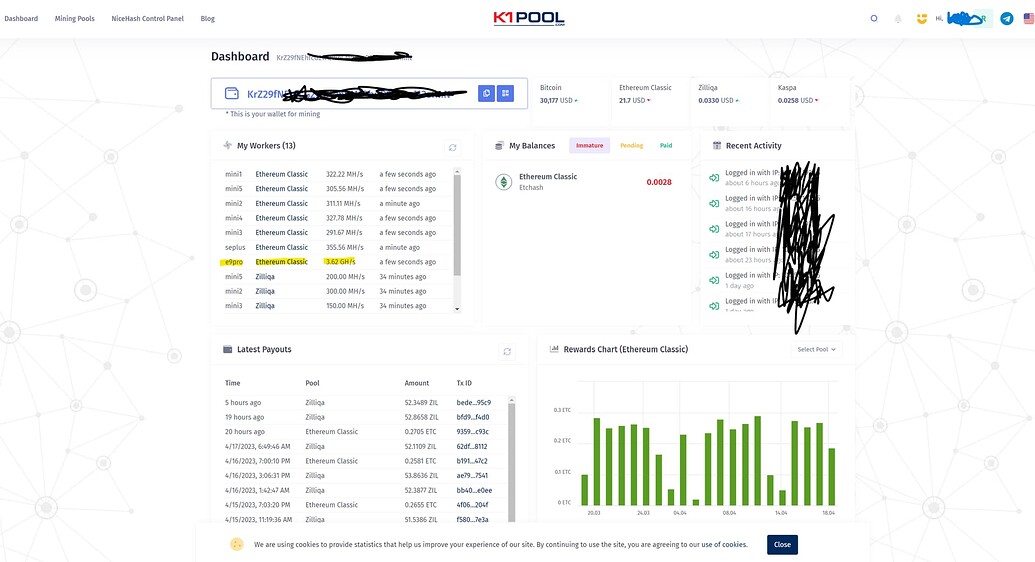
Task: Click Ethereum Classic in My Balances
Action: pos(548,176)
